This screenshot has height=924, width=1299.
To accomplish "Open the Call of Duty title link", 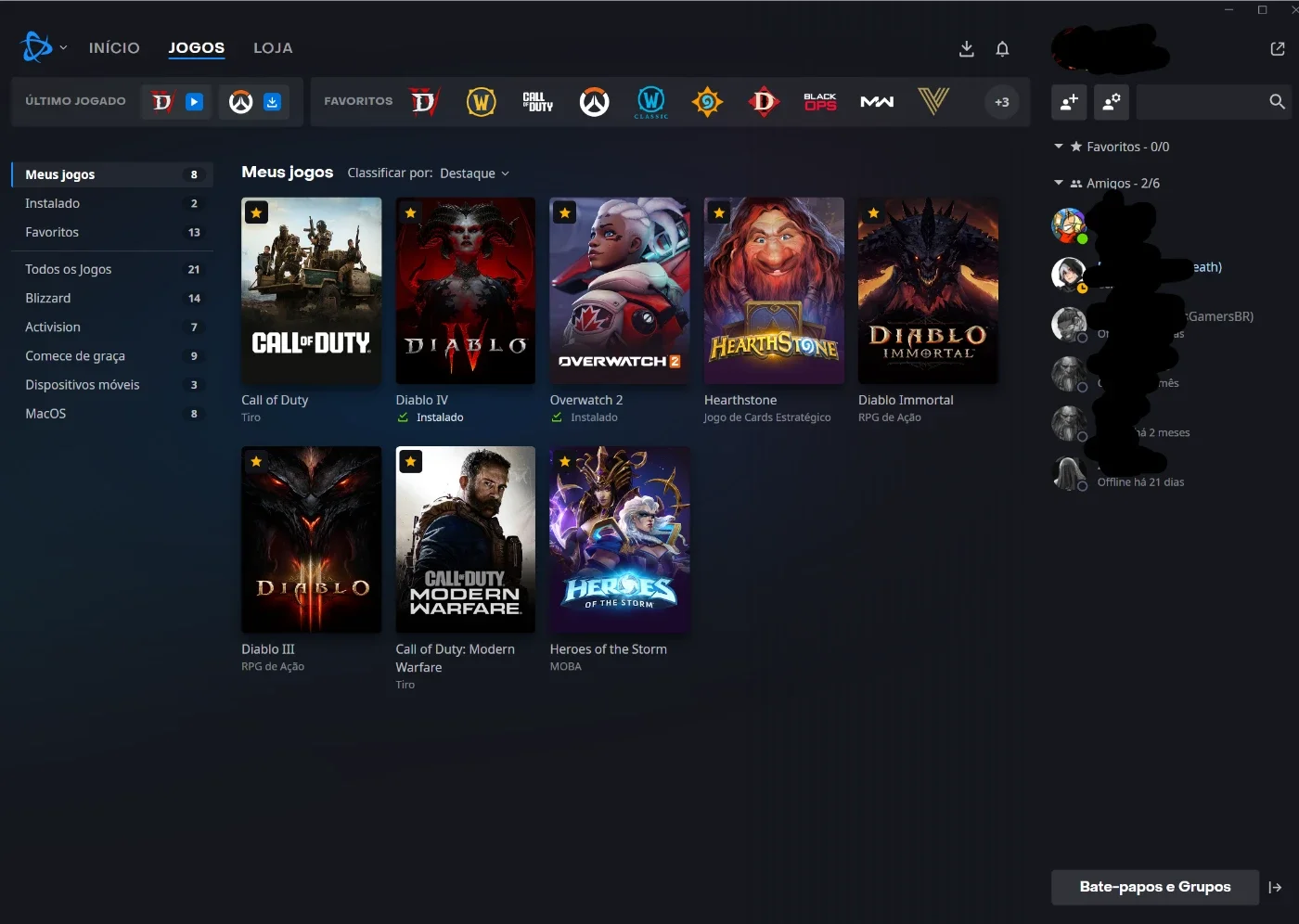I will coord(275,400).
